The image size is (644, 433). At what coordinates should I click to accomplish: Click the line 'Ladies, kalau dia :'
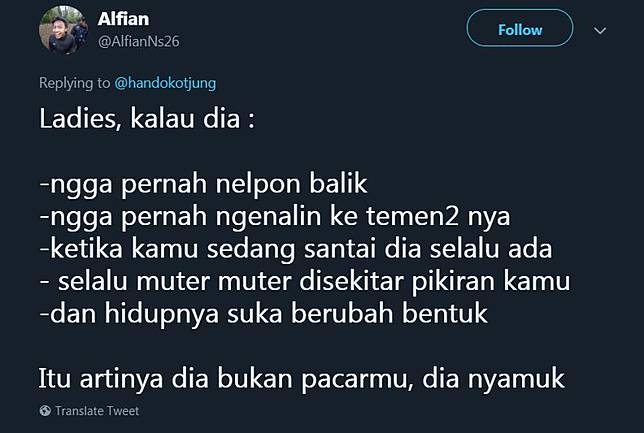coord(147,119)
